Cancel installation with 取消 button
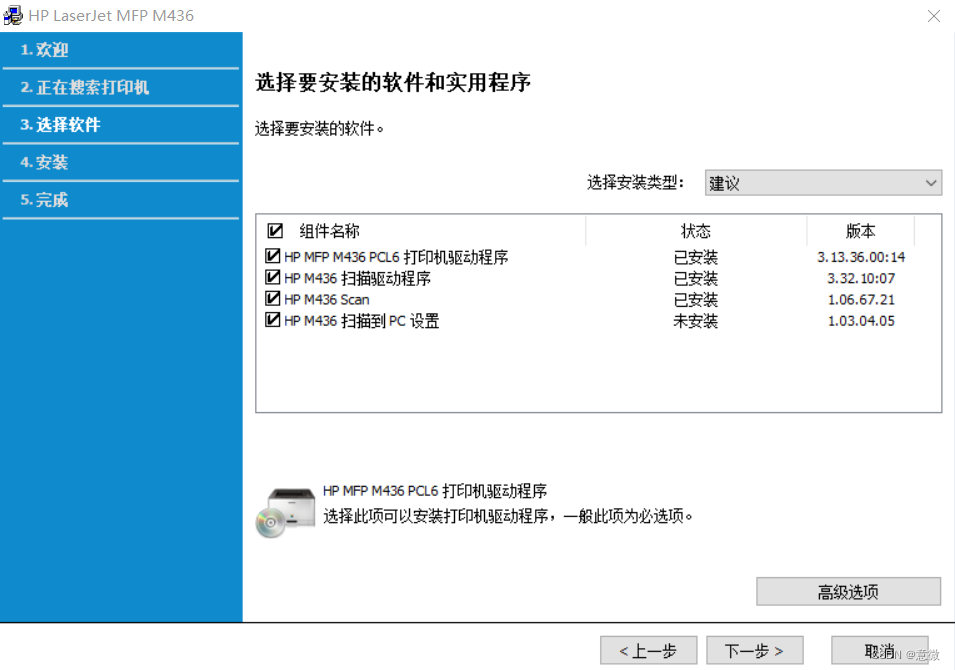The height and width of the screenshot is (670, 955). (879, 651)
